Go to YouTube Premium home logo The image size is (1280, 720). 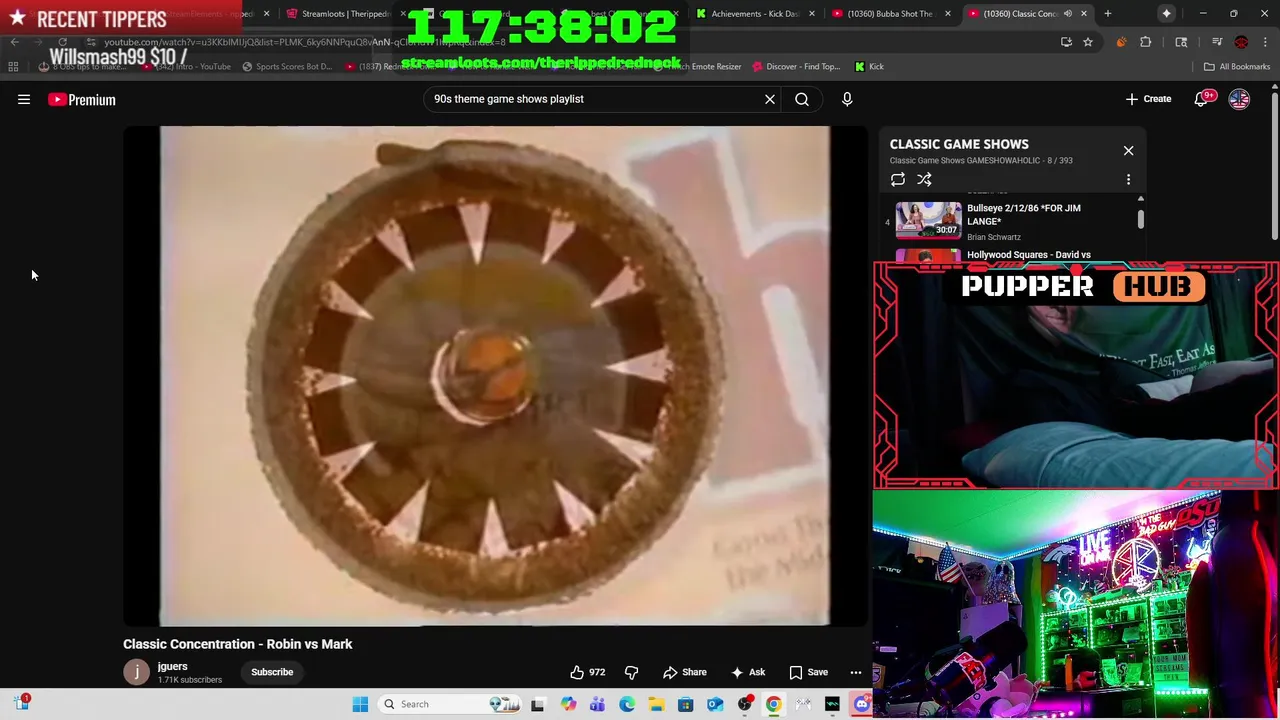tap(82, 99)
